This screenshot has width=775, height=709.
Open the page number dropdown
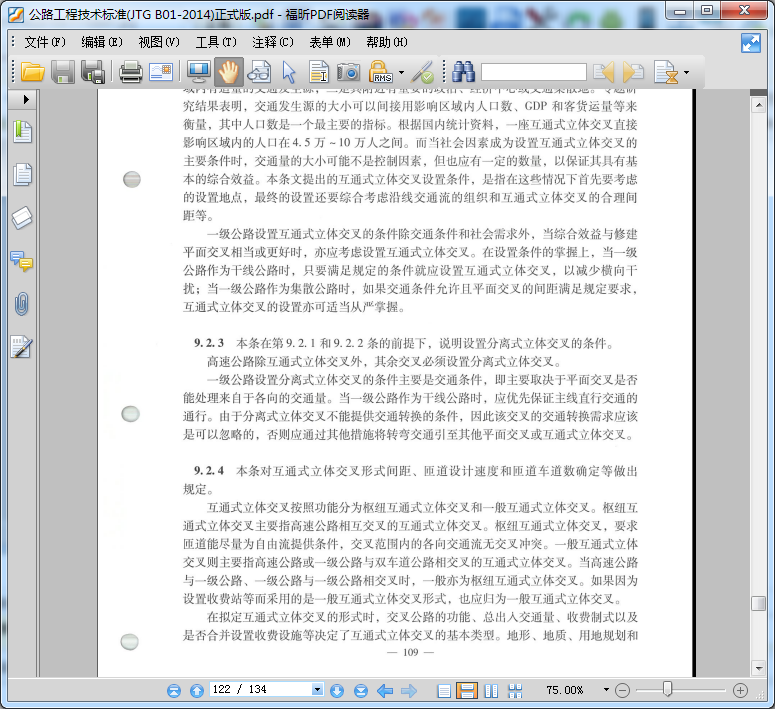click(317, 689)
